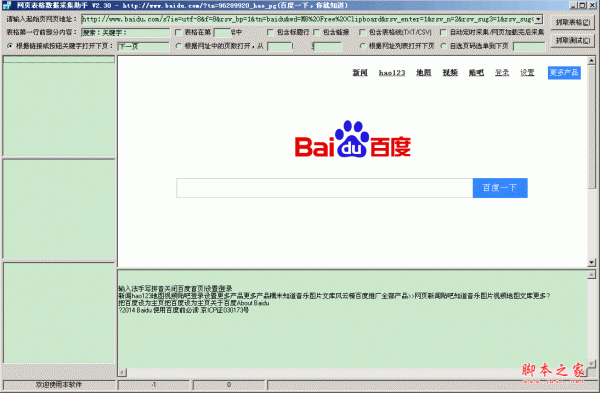Click the browser pane vertical scrollbar thumb
The image size is (600, 393).
click(591, 126)
